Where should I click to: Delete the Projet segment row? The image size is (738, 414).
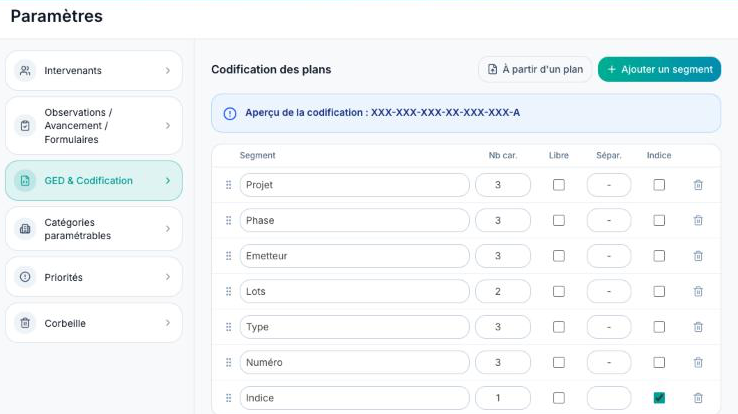point(698,185)
